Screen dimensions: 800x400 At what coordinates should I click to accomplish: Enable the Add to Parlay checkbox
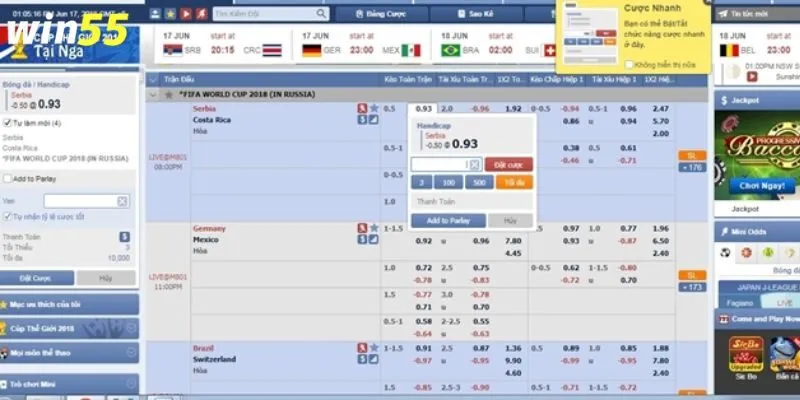[x=7, y=179]
